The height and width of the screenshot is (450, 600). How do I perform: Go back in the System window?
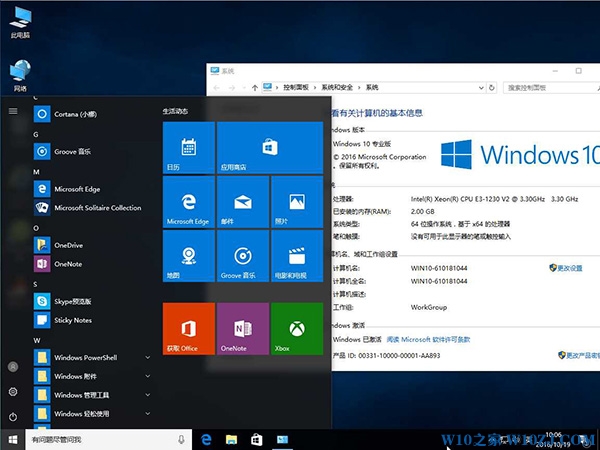[217, 88]
